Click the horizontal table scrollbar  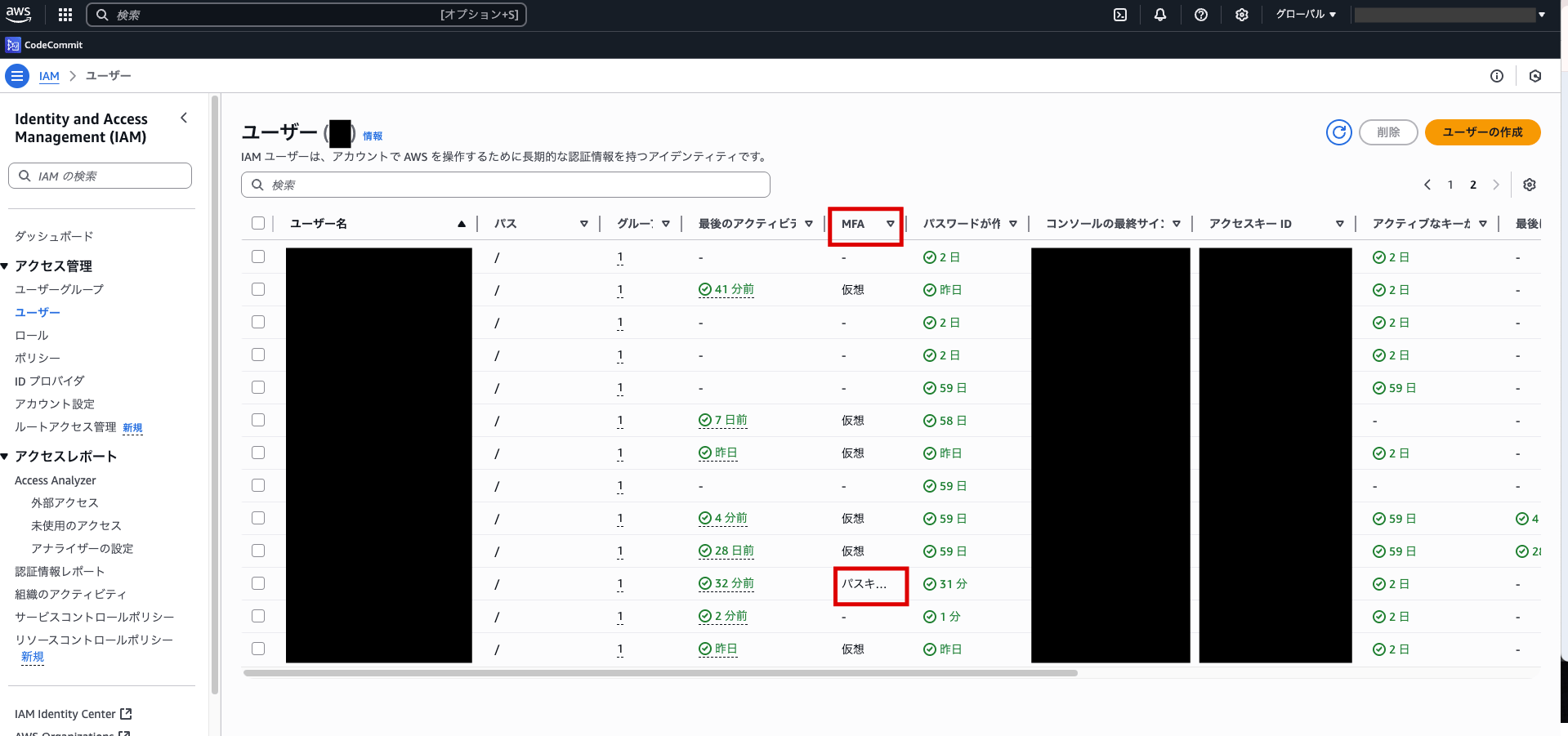(660, 673)
